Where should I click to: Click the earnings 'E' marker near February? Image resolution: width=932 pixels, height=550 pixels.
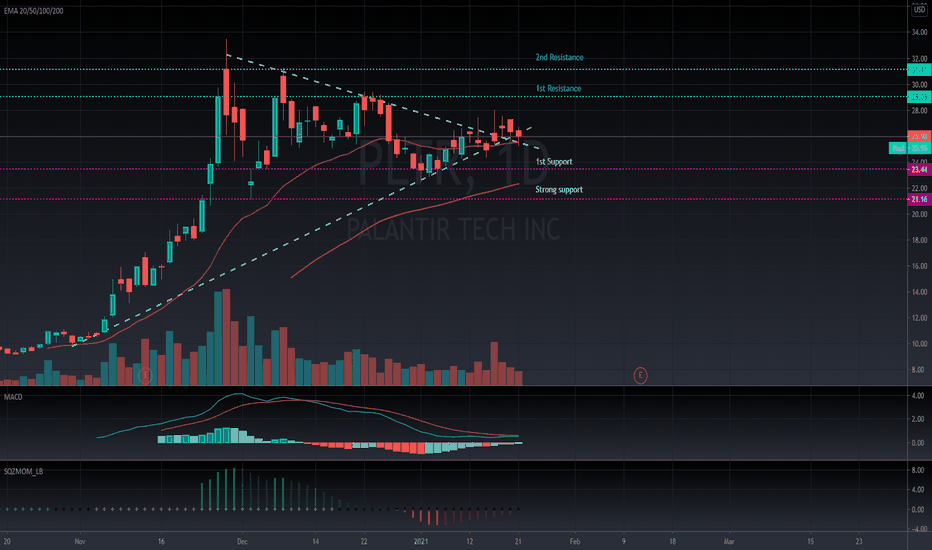[640, 375]
